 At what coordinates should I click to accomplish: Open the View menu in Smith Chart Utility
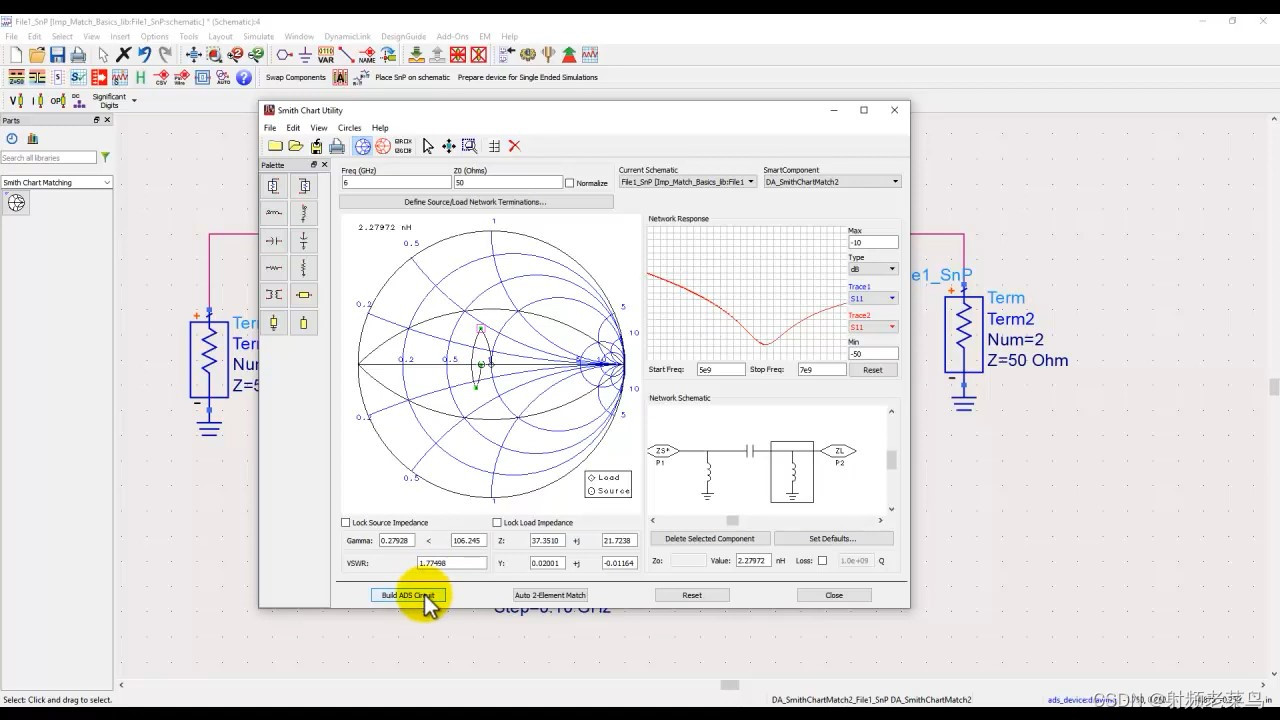pos(318,128)
